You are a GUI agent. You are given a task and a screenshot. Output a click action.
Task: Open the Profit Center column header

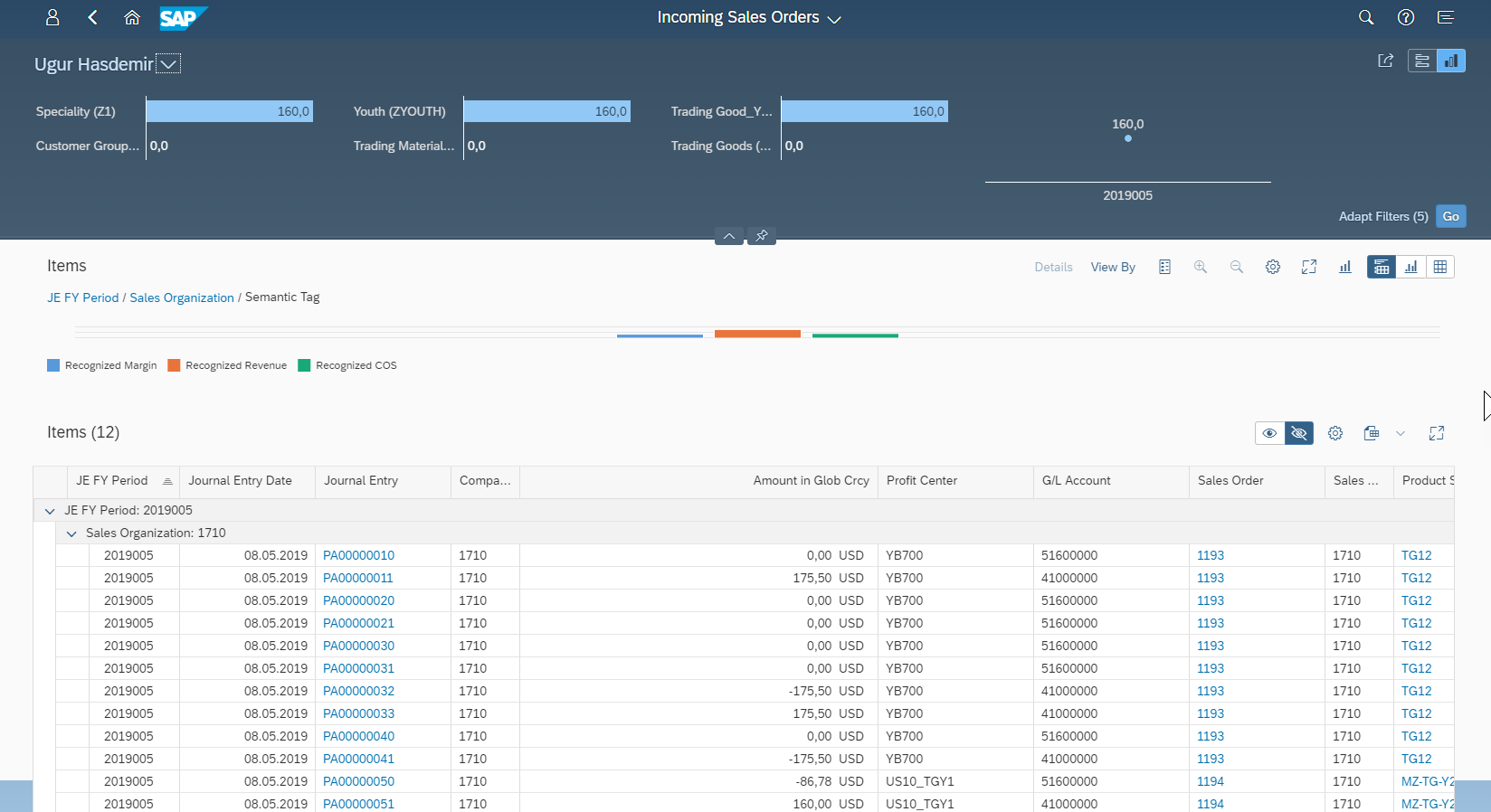[x=955, y=481]
